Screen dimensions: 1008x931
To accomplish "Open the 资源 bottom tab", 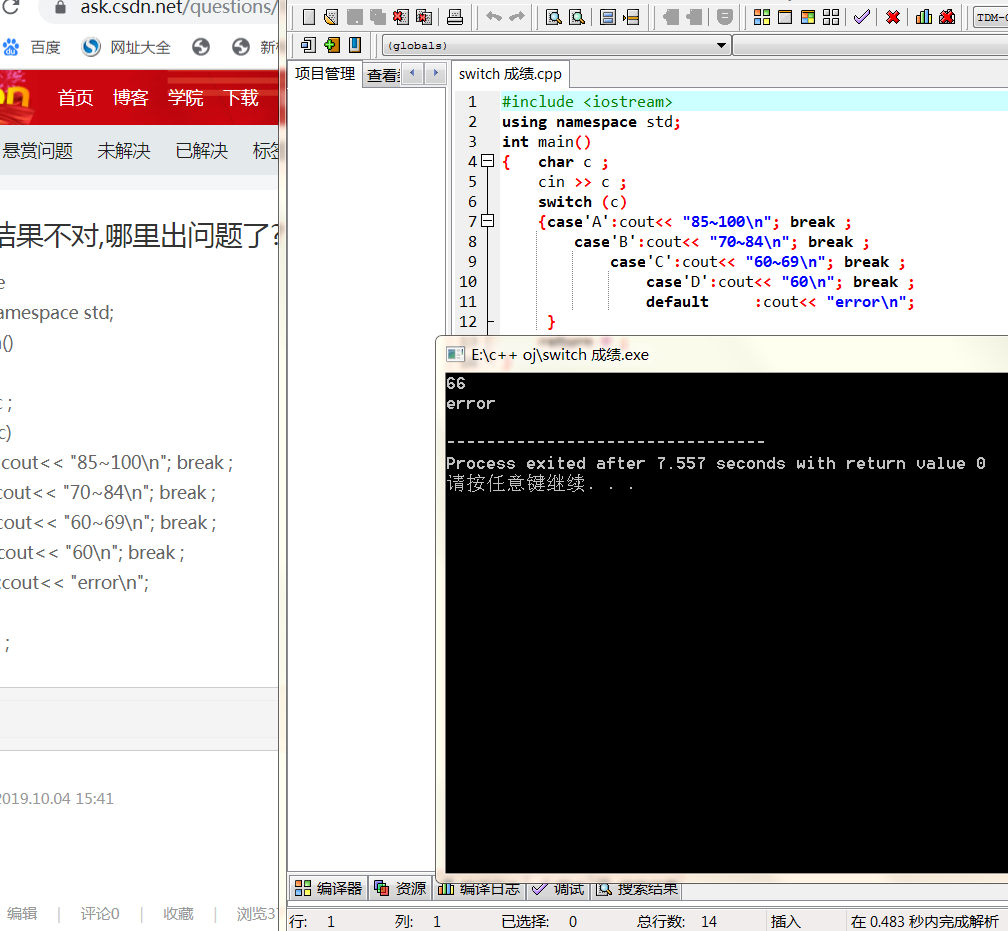I will coord(400,889).
